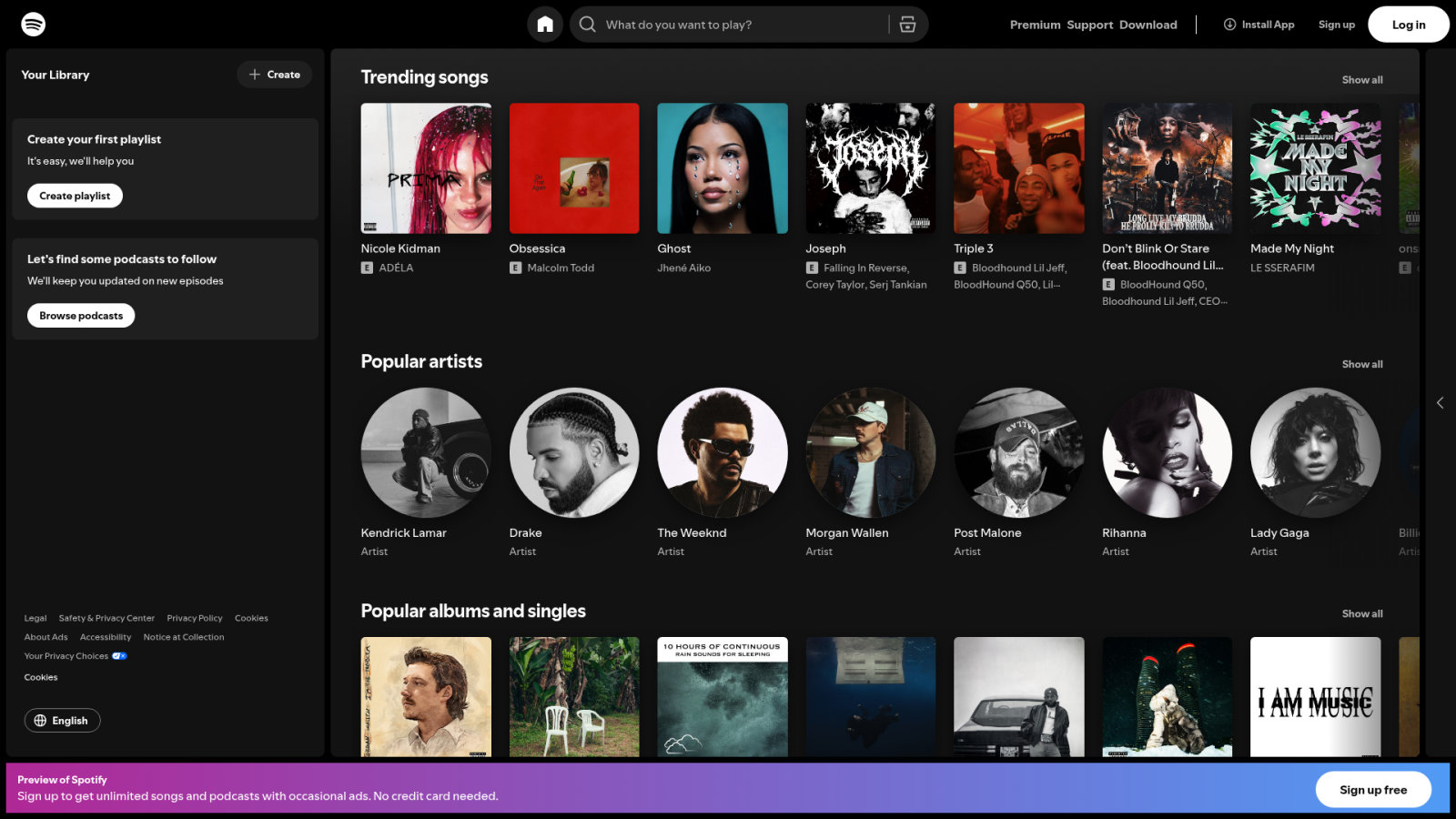Open the Browse icon in search bar
This screenshot has width=1456, height=819.
(x=907, y=25)
